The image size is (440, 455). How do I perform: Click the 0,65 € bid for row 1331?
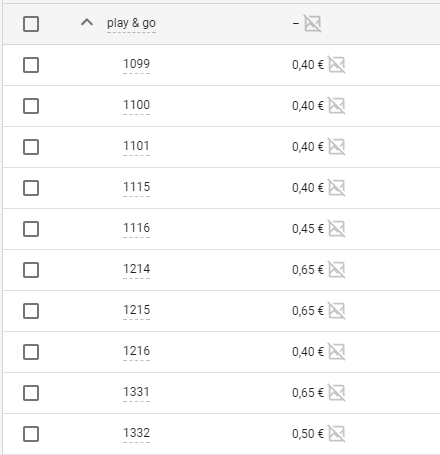[x=308, y=393]
